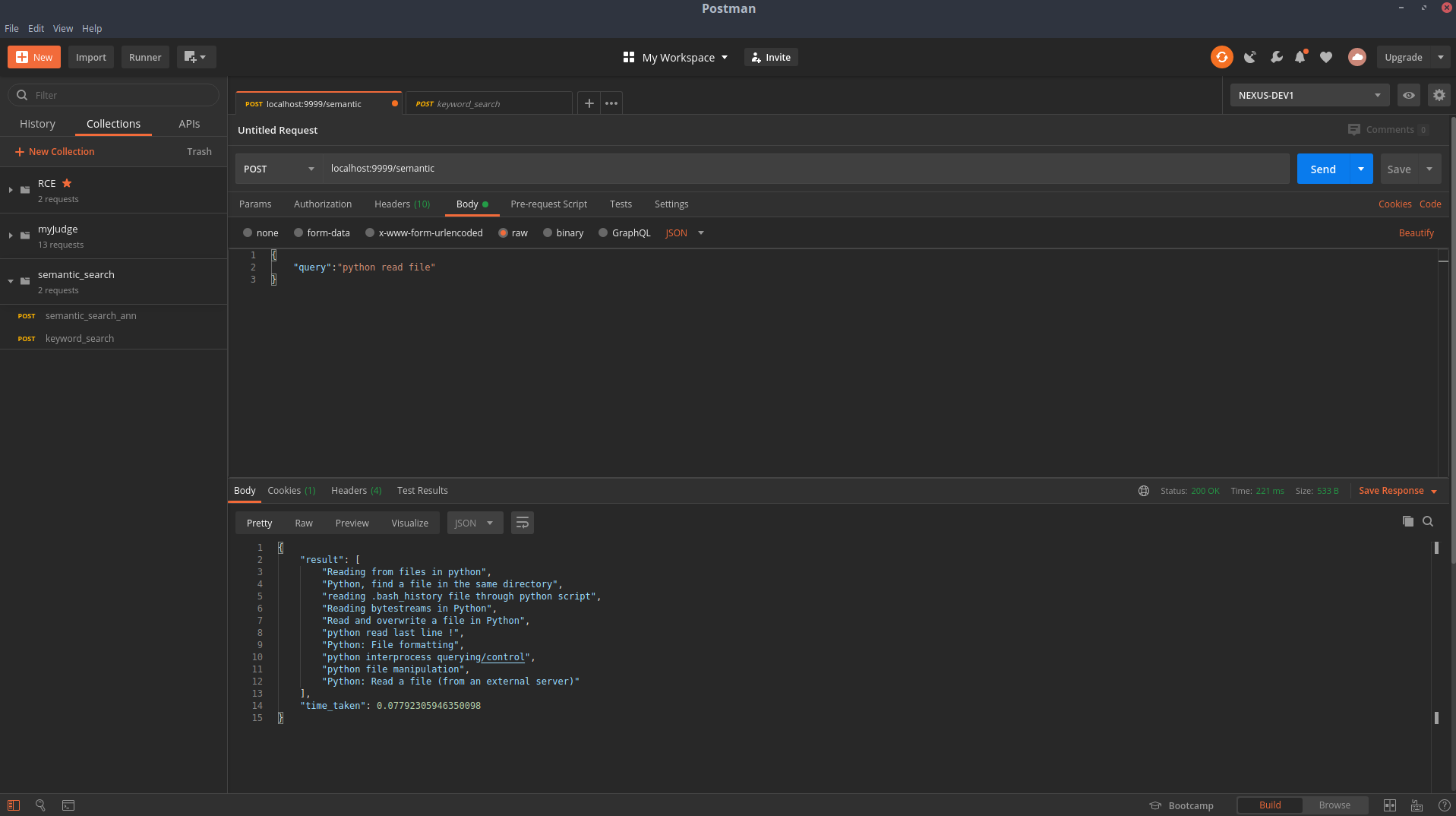Switch to Build mode
The width and height of the screenshot is (1456, 816).
(x=1270, y=805)
